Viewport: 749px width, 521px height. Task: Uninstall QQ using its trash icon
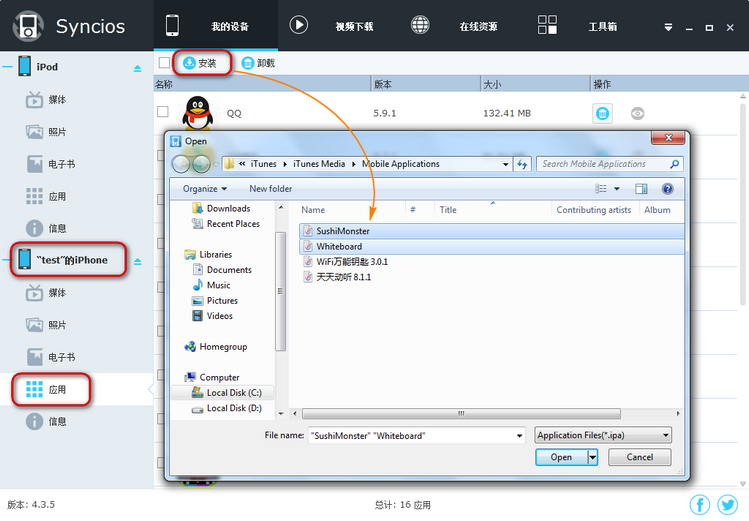[602, 114]
